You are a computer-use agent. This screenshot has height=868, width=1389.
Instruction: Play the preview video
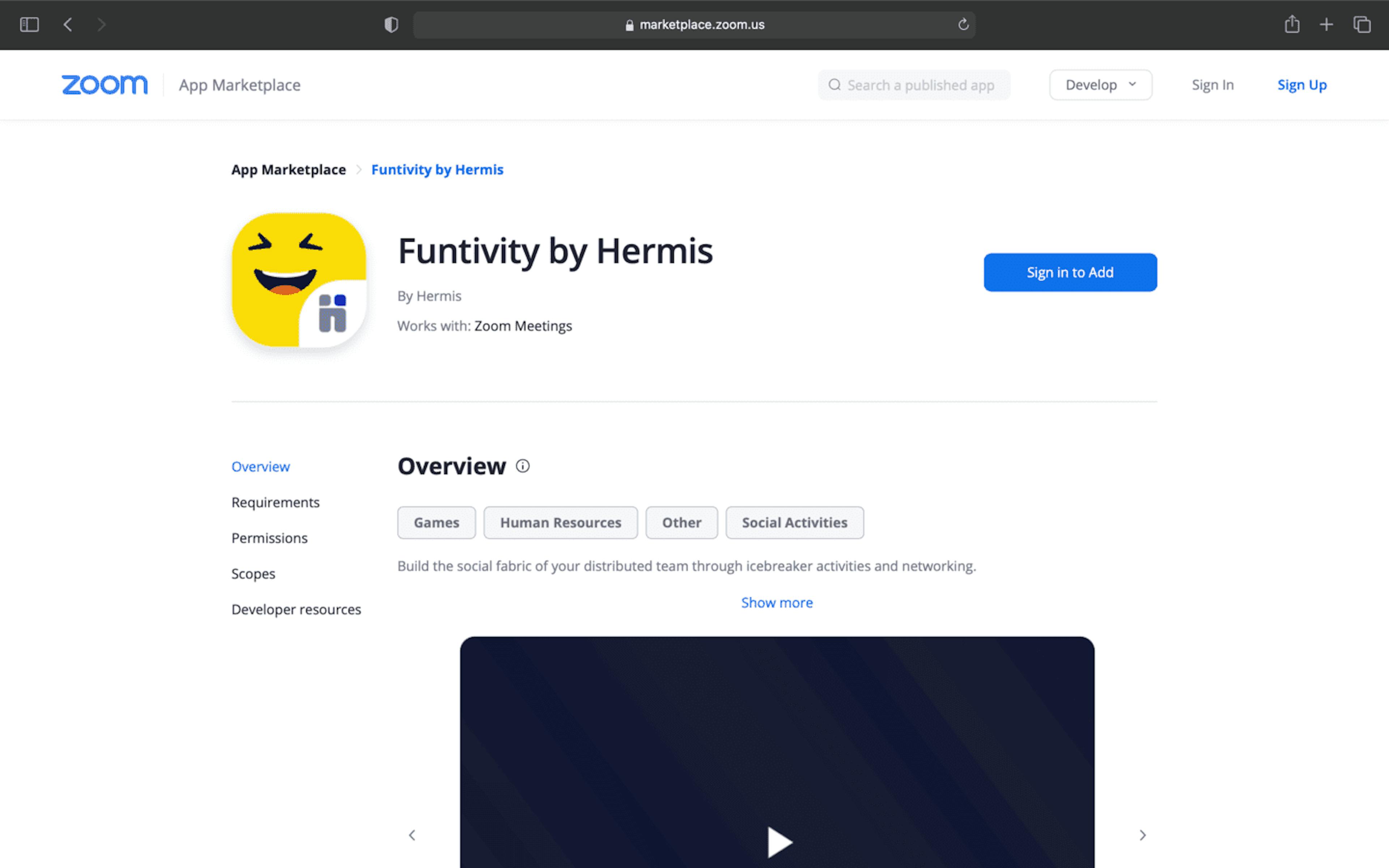(x=778, y=842)
